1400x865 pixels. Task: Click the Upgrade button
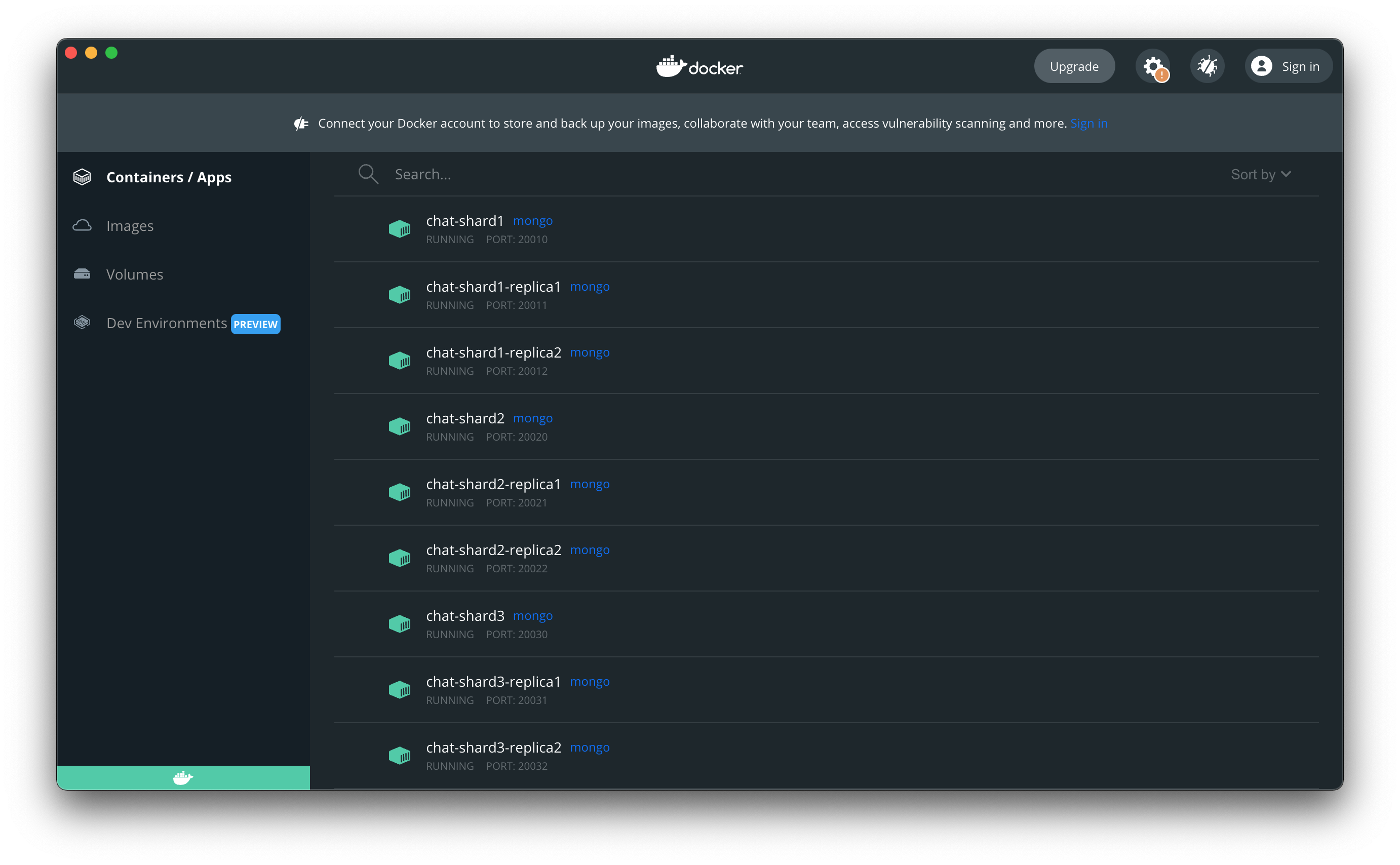coord(1074,66)
